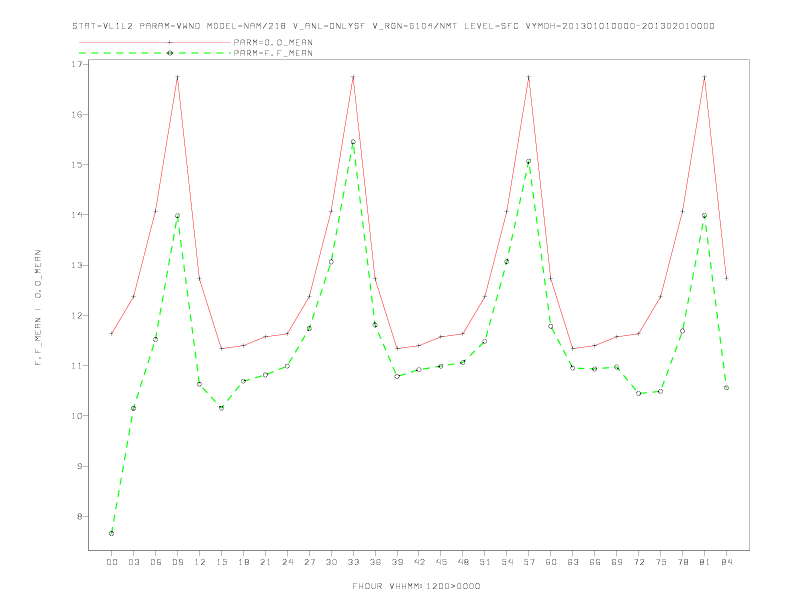
Task: Click x-axis forecast hour label 09
Action: (x=177, y=562)
